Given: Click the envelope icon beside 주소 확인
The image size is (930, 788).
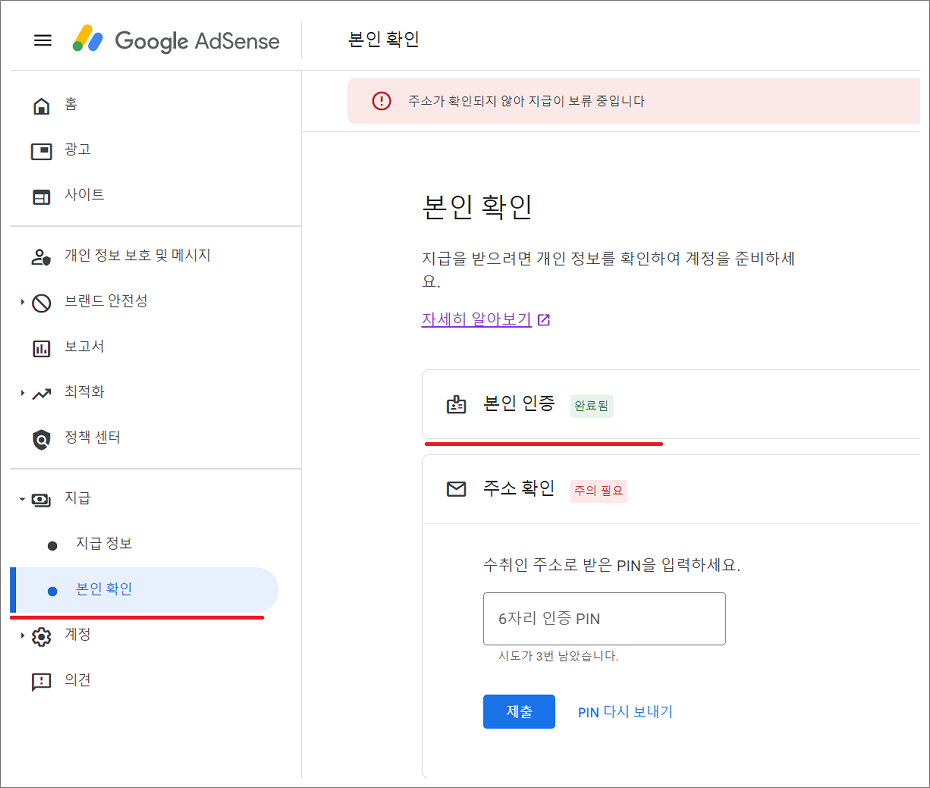Looking at the screenshot, I should point(456,489).
